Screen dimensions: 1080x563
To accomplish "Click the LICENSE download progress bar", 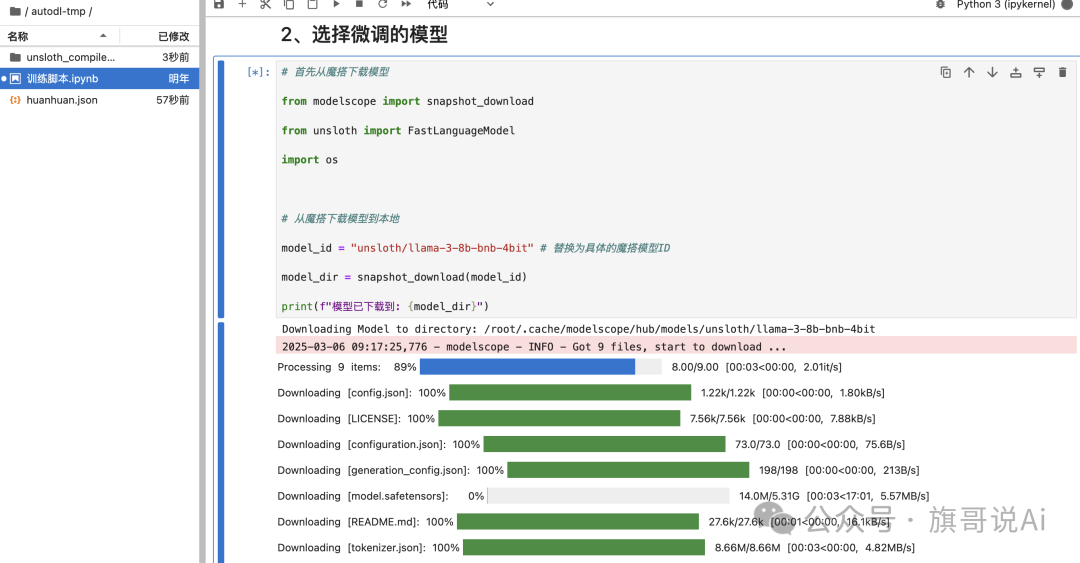I will coord(559,418).
